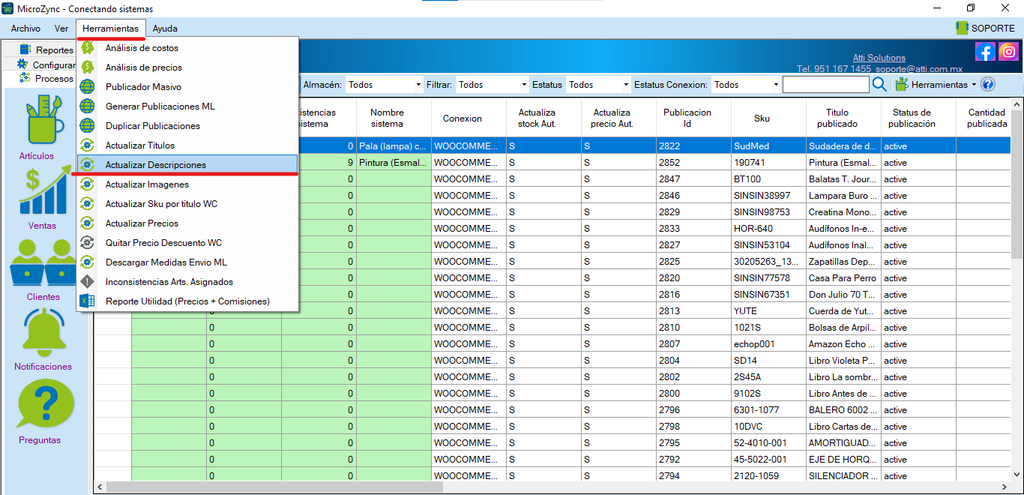Click the blue help icon beside Herramientas

coord(987,84)
